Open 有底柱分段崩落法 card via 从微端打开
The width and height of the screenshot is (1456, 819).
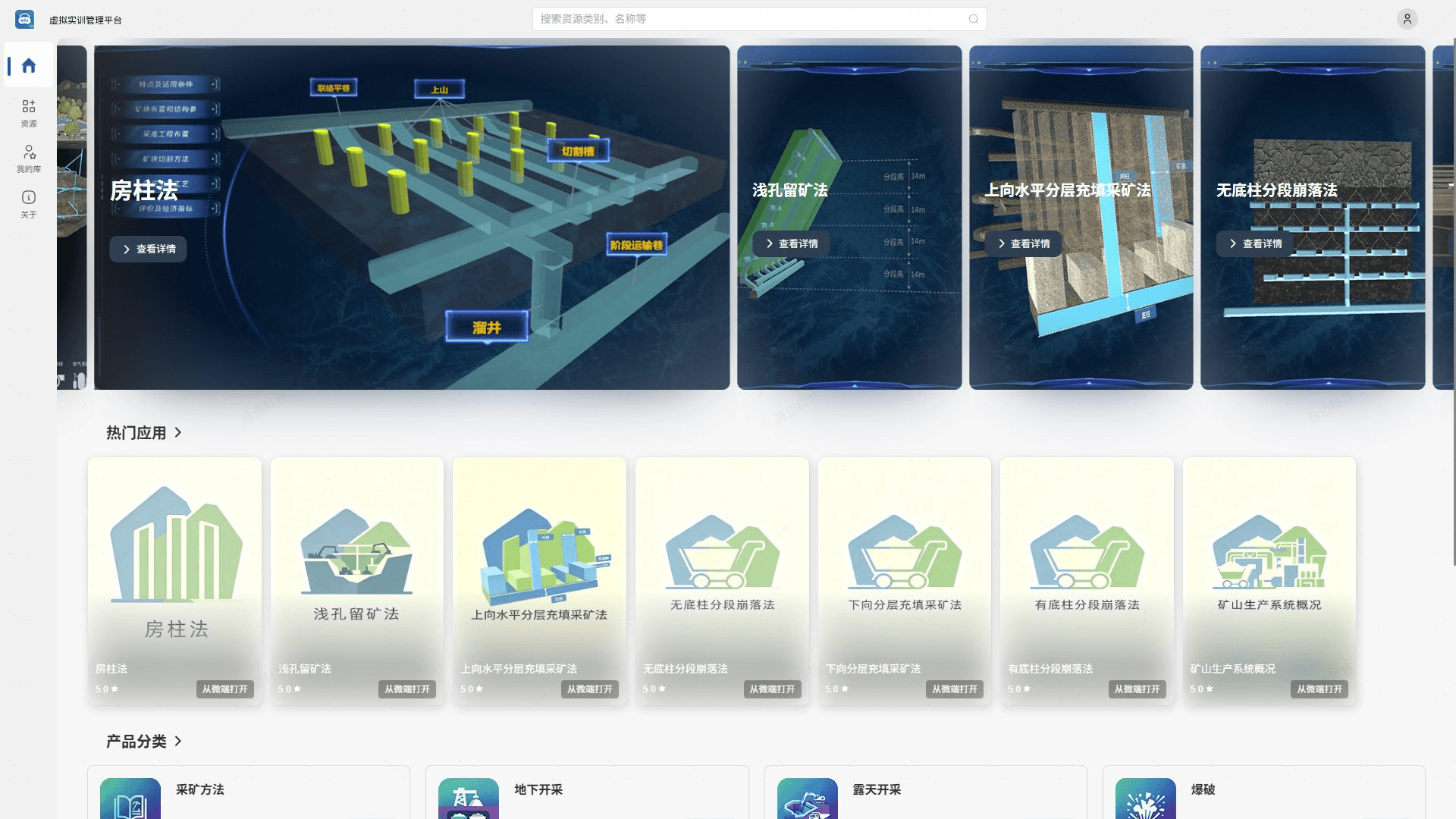(1137, 689)
